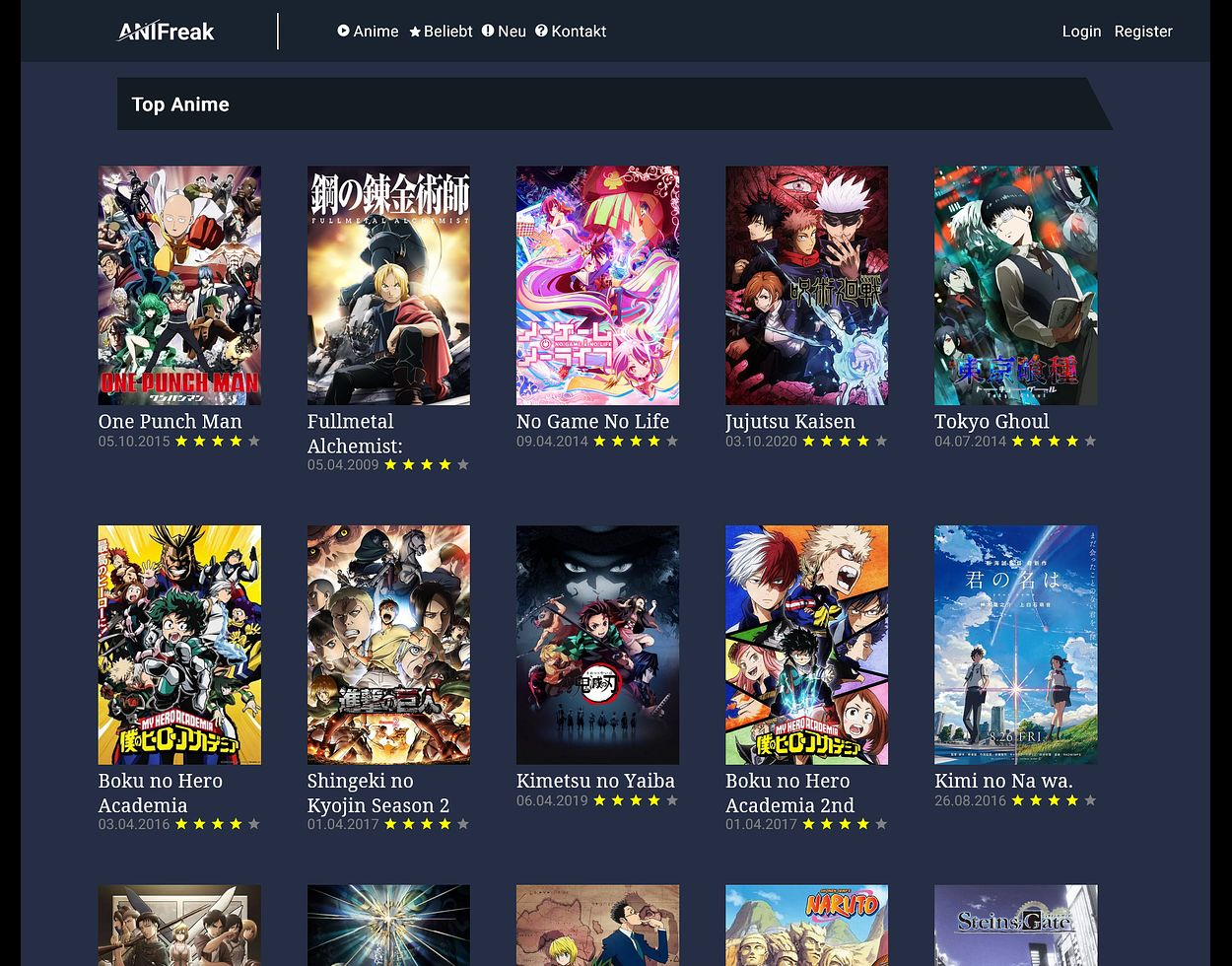Open the Kimi no Na wa. title link

point(1003,781)
